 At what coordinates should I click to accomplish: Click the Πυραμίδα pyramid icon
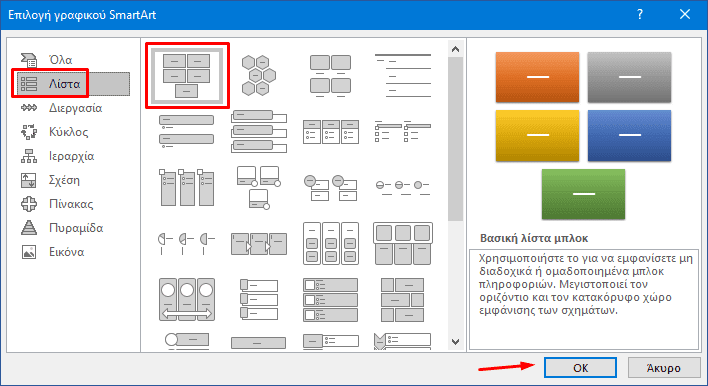coord(29,228)
